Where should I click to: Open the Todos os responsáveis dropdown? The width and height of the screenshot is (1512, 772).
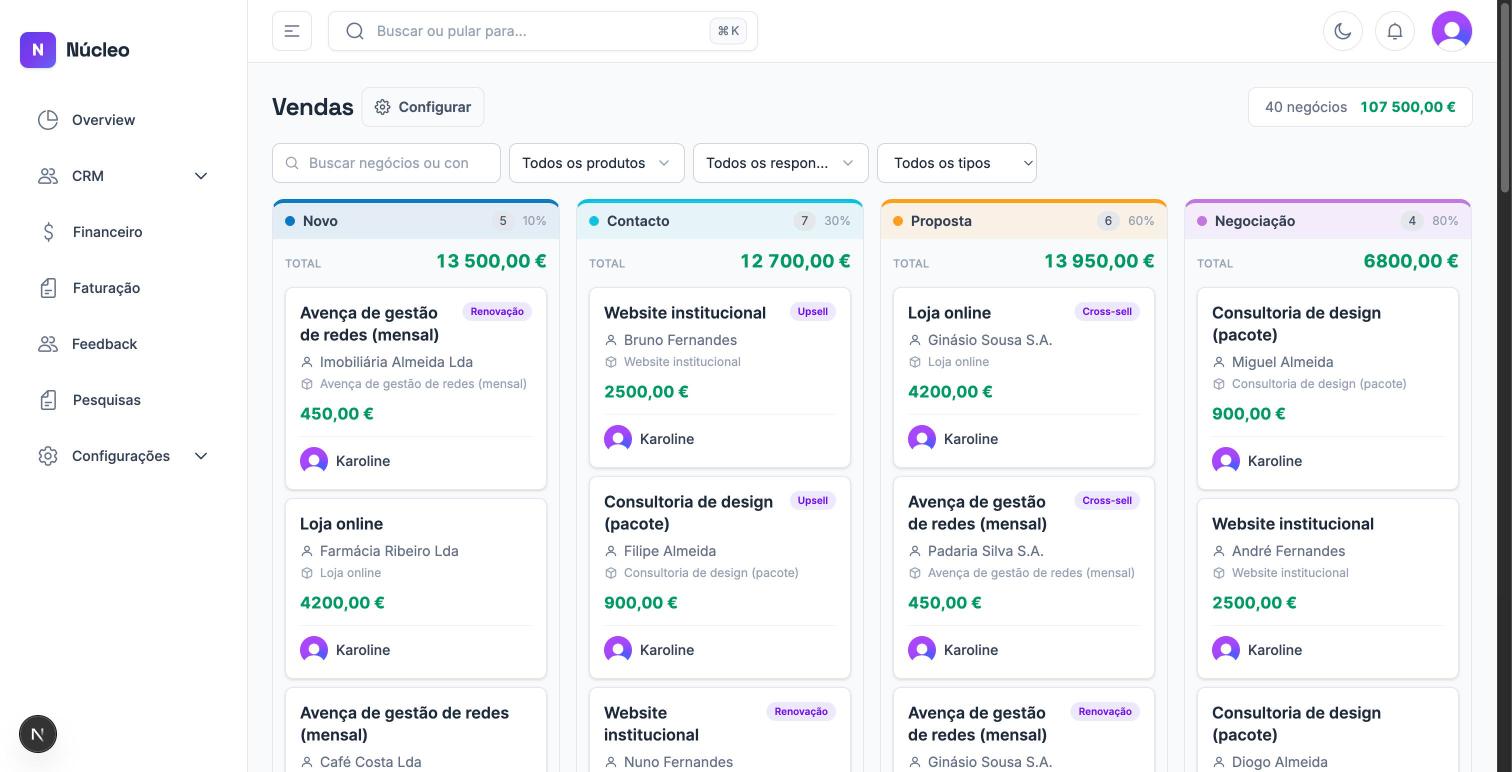coord(781,163)
